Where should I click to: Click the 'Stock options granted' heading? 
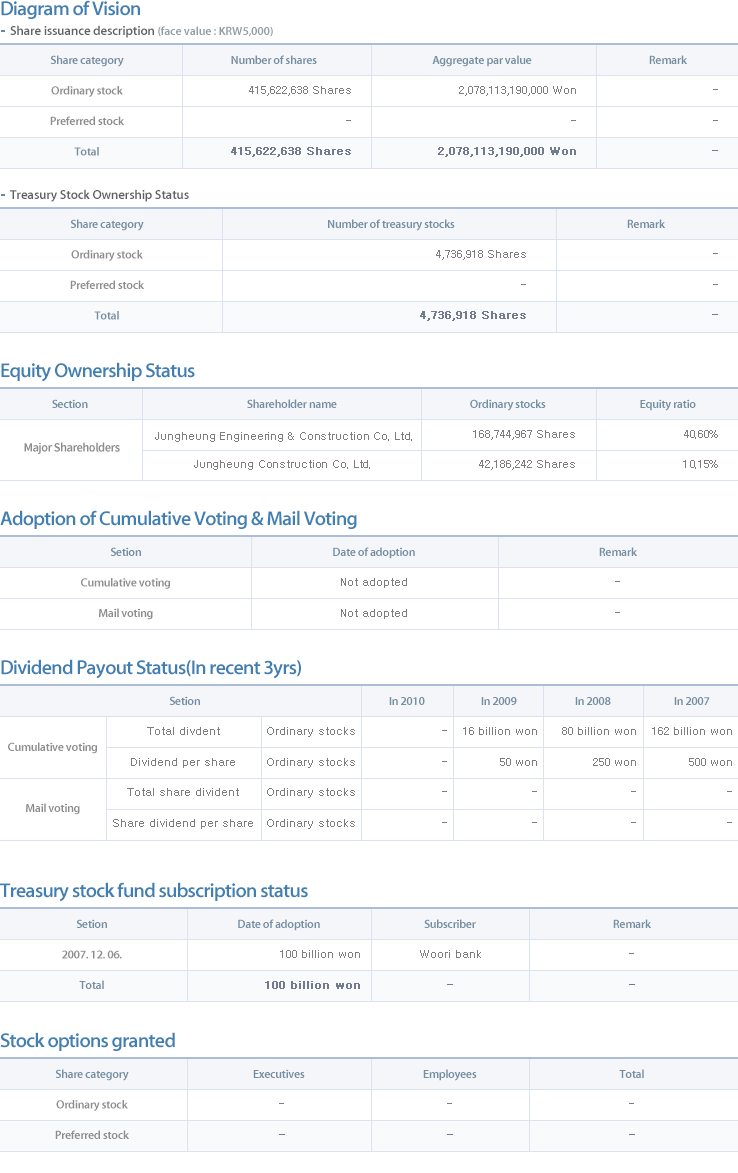tap(87, 1040)
